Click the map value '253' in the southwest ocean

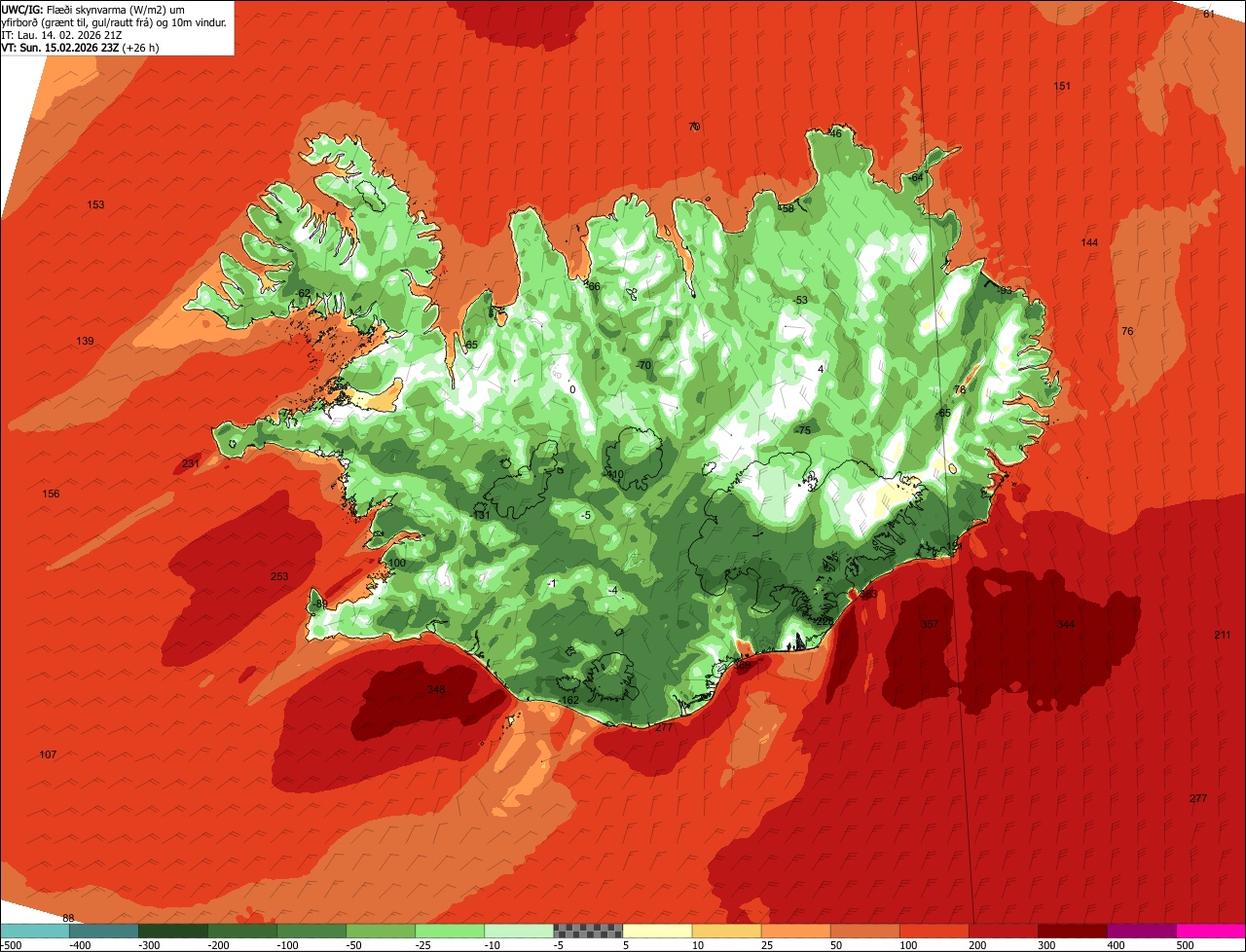click(279, 576)
